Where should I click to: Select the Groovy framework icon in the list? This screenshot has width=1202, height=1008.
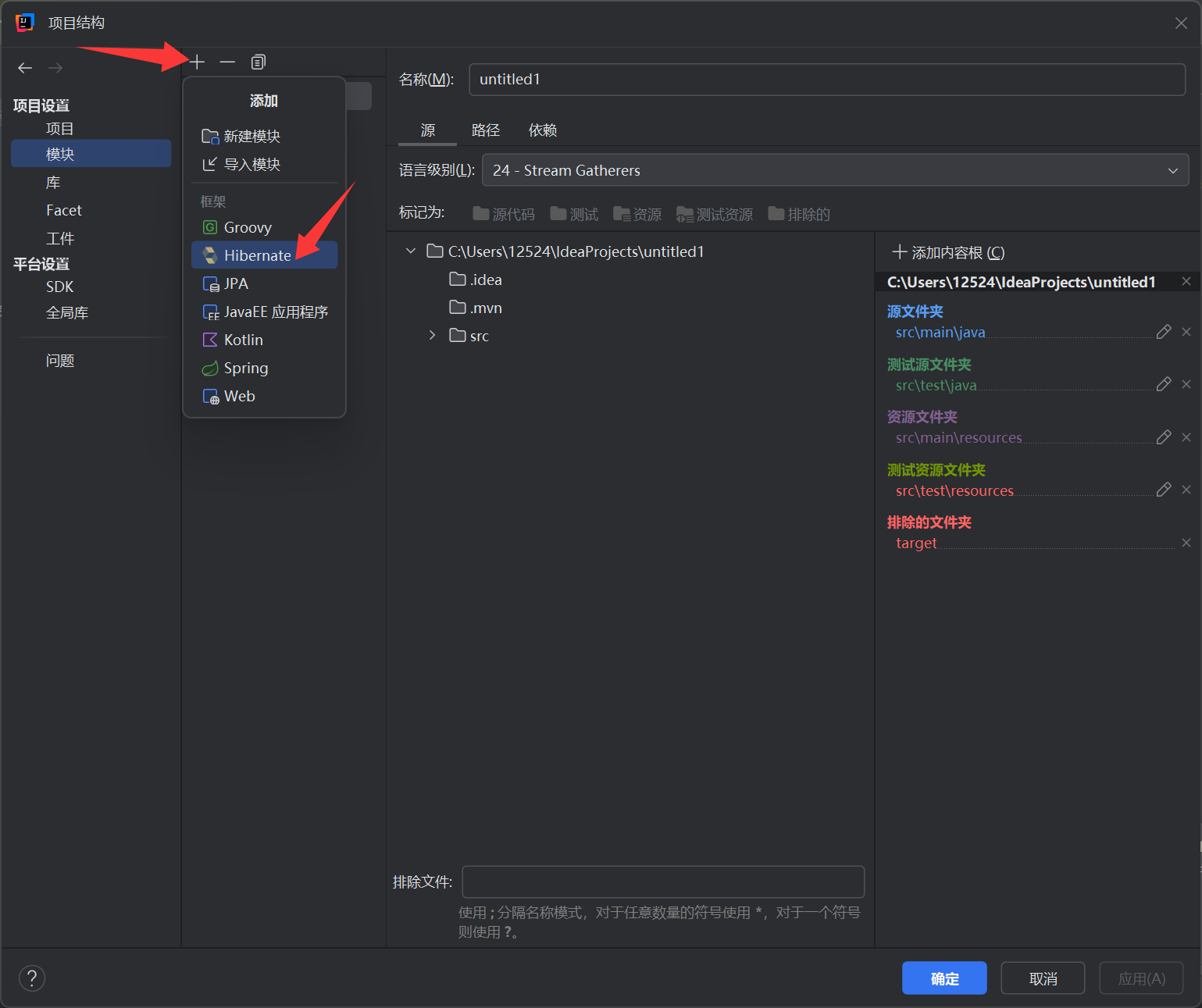coord(210,227)
